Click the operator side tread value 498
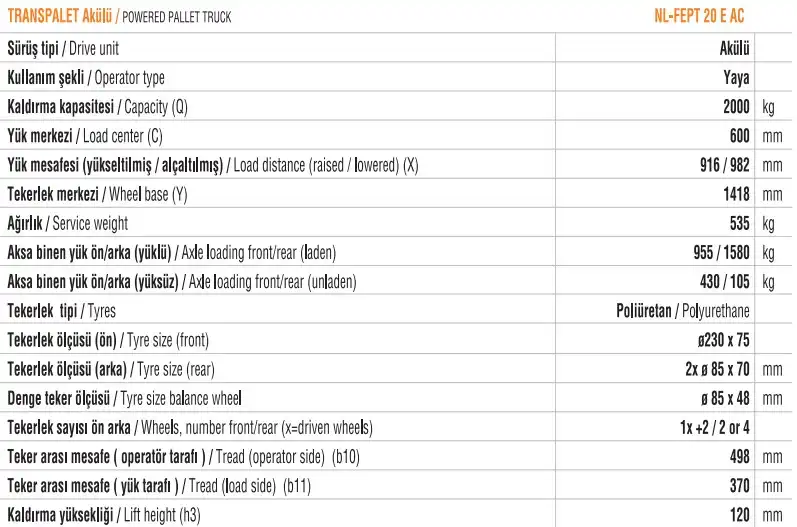Screen dimensions: 797x527 (x=740, y=457)
